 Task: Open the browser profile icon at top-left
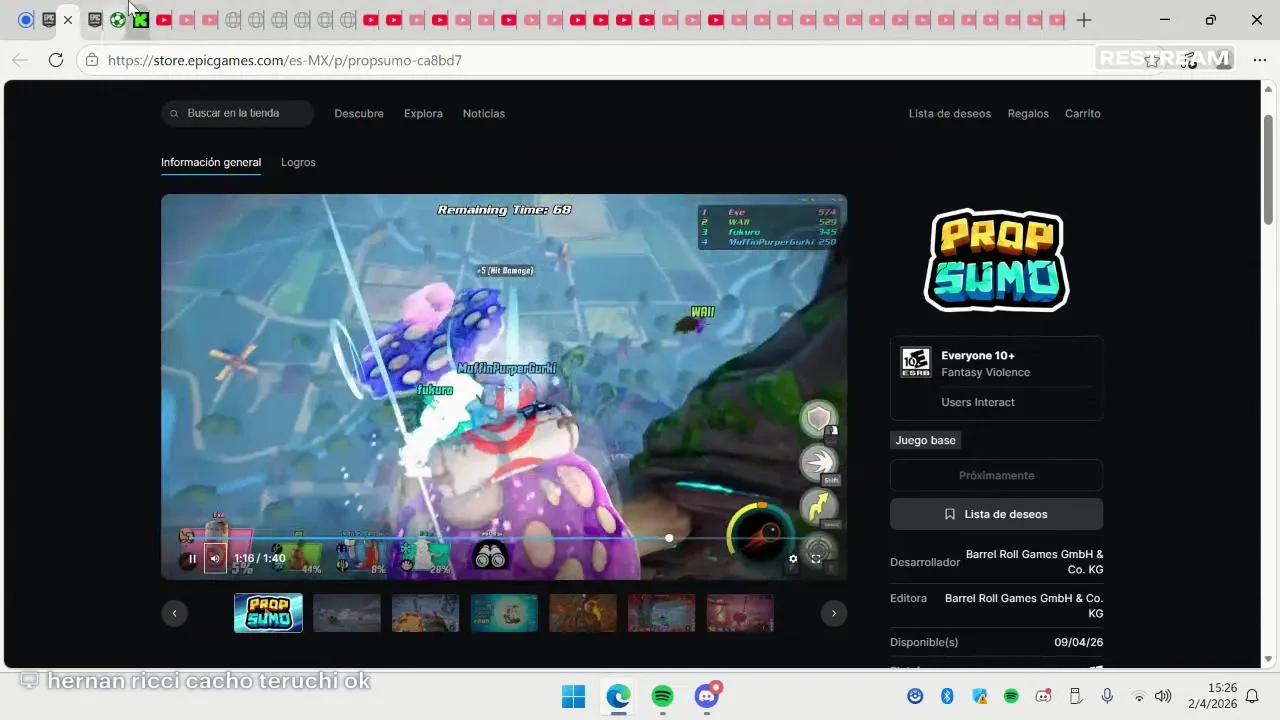coord(26,19)
